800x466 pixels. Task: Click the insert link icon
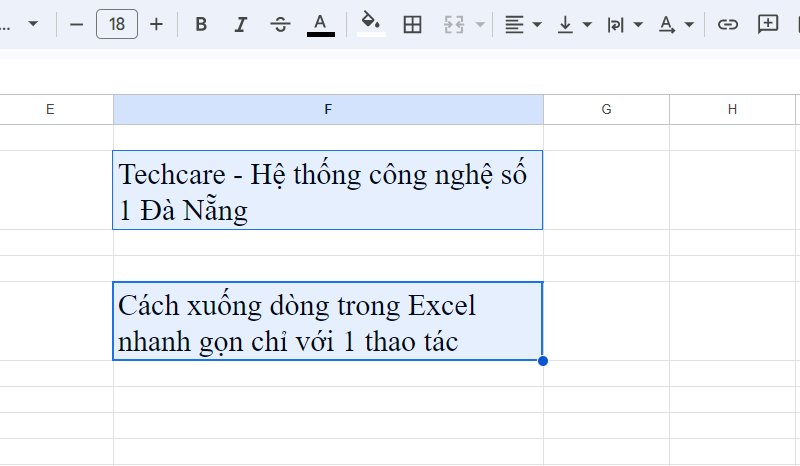[728, 24]
